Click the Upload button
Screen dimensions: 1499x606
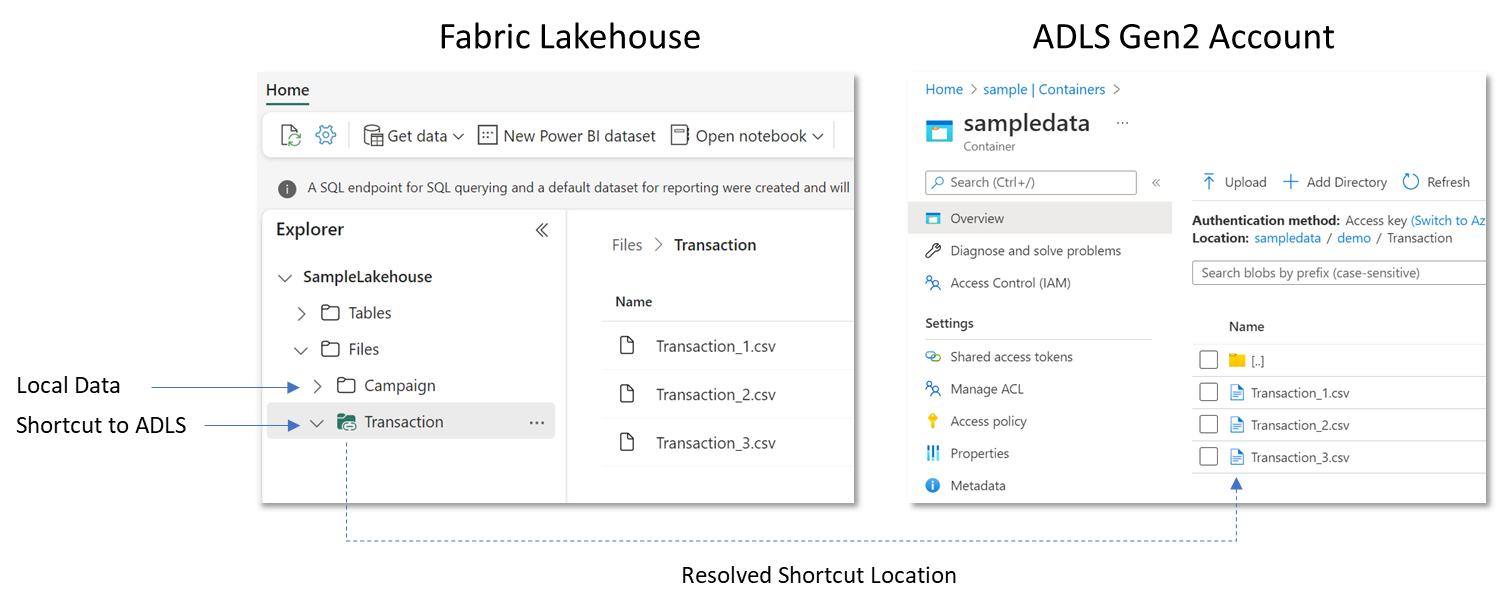(1234, 182)
